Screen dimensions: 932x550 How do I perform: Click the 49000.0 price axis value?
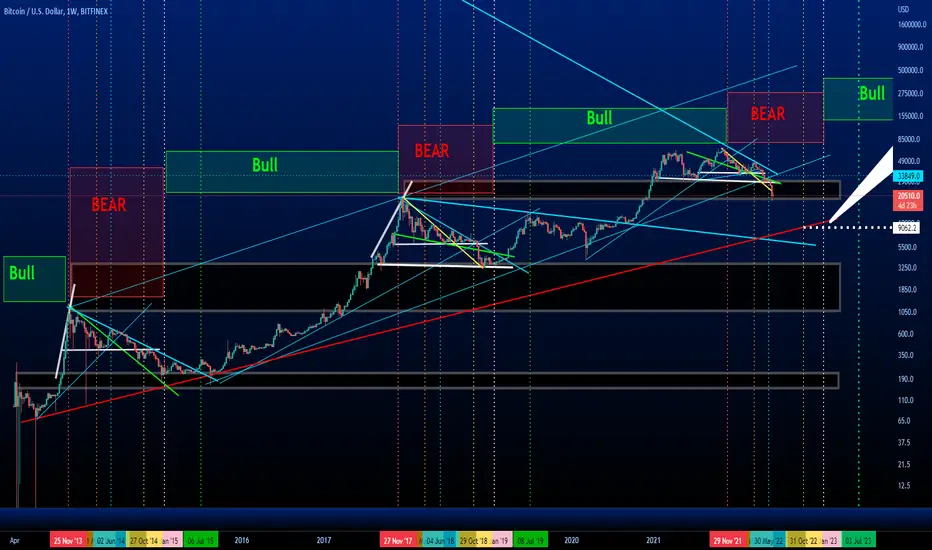click(x=909, y=161)
